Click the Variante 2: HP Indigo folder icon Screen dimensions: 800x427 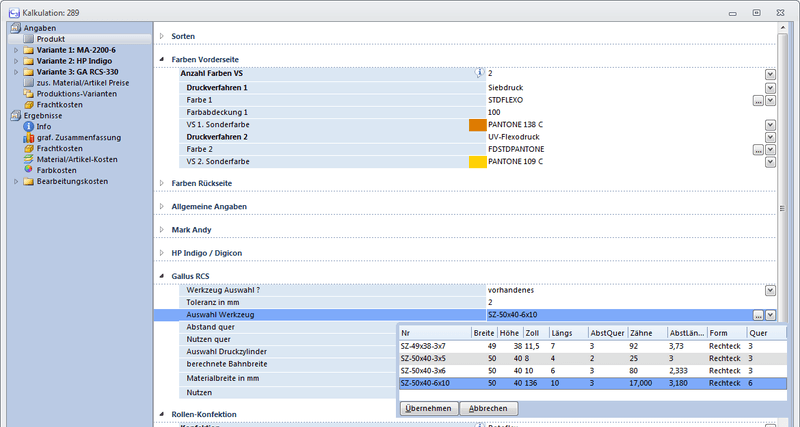click(x=29, y=61)
